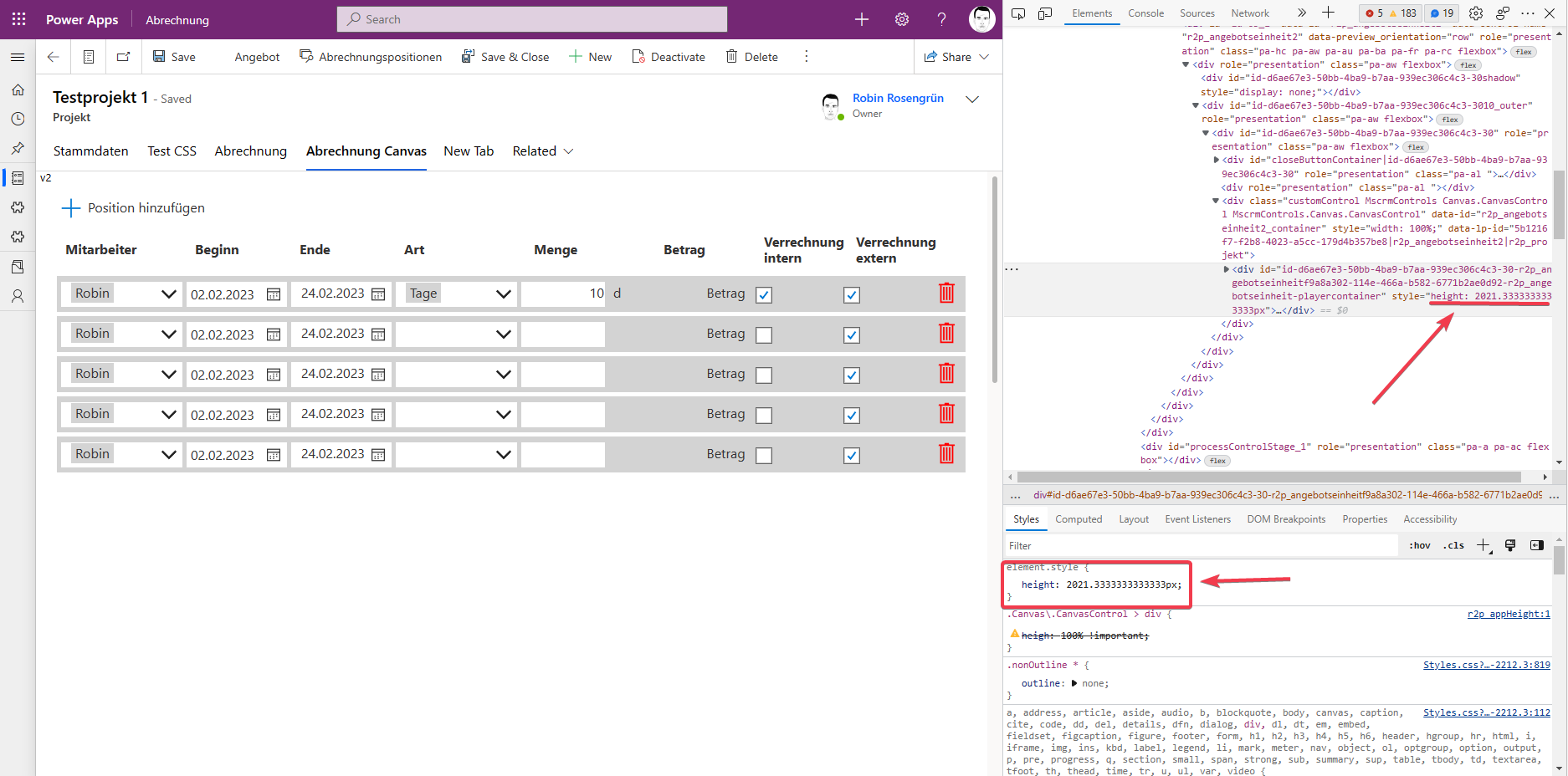Image resolution: width=1568 pixels, height=776 pixels.
Task: Open the settings gear in the header
Action: pos(902,19)
